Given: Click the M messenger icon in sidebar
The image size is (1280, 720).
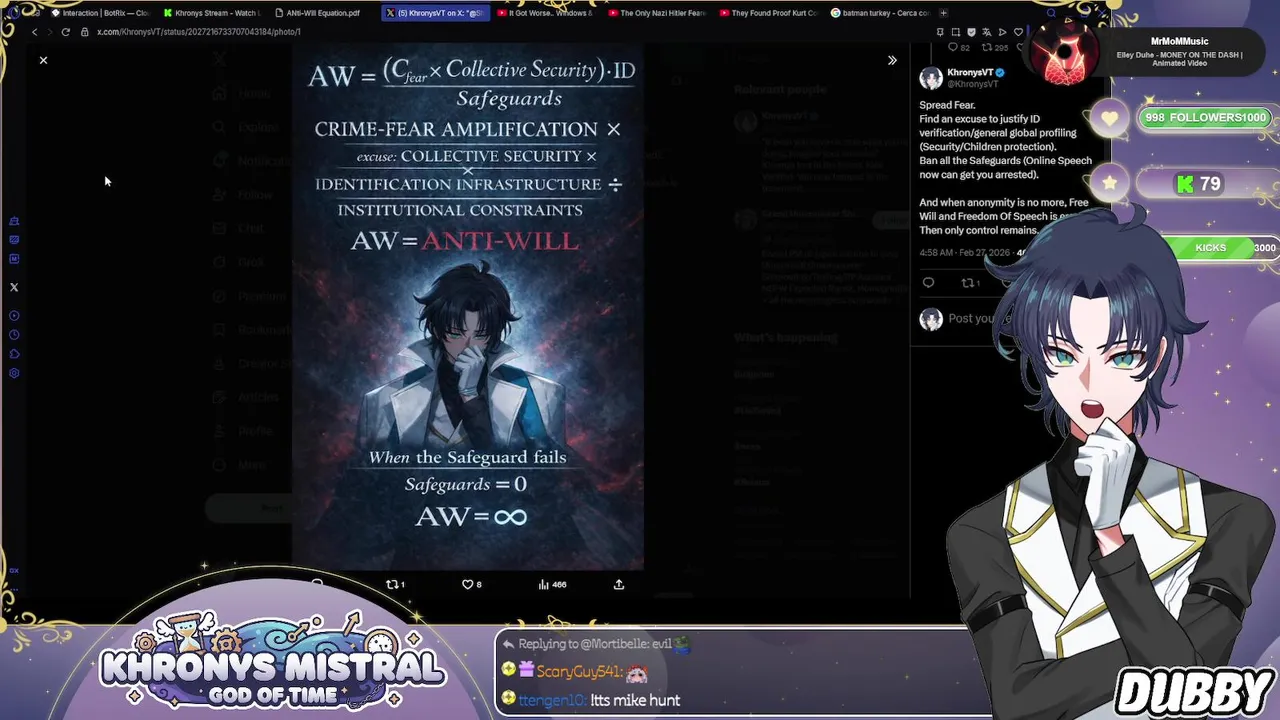Looking at the screenshot, I should click(x=14, y=259).
